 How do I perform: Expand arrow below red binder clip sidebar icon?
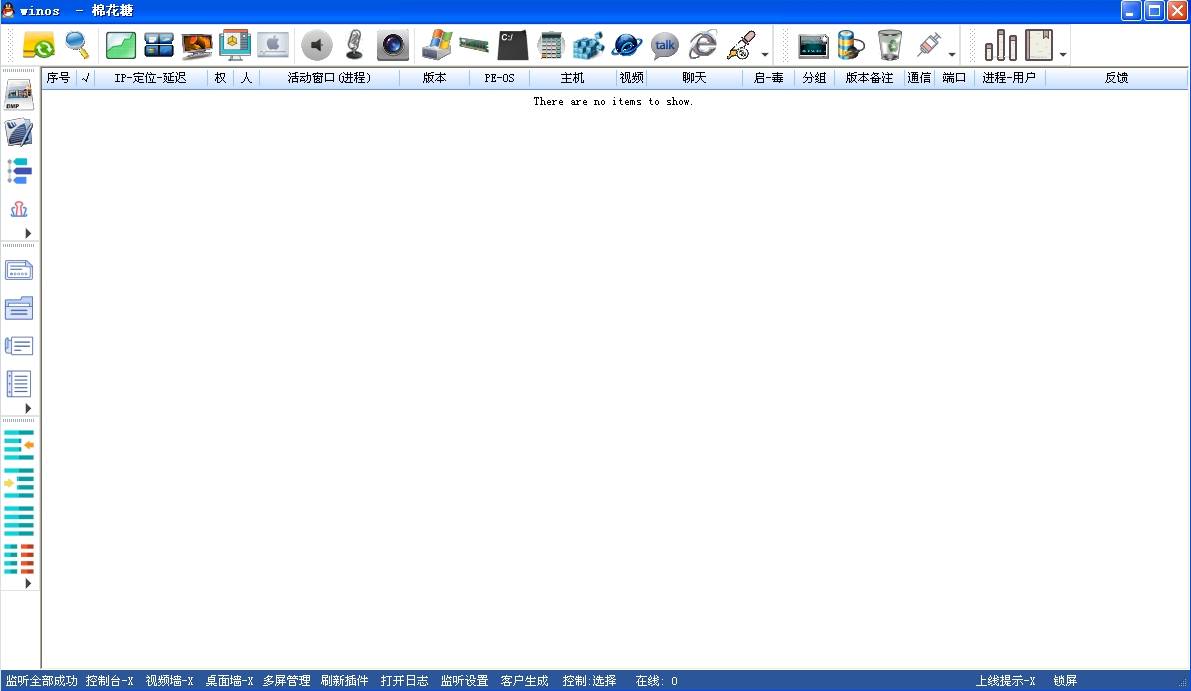pyautogui.click(x=28, y=233)
